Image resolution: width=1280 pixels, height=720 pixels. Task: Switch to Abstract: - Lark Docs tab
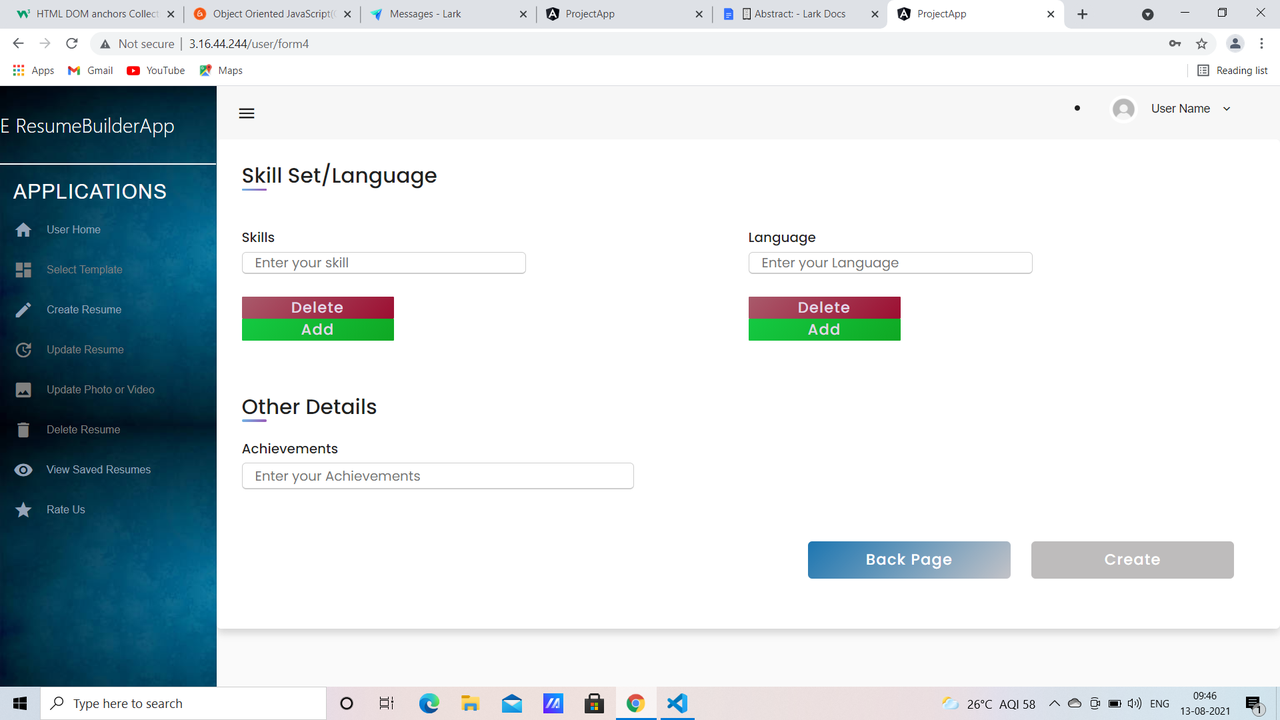799,14
